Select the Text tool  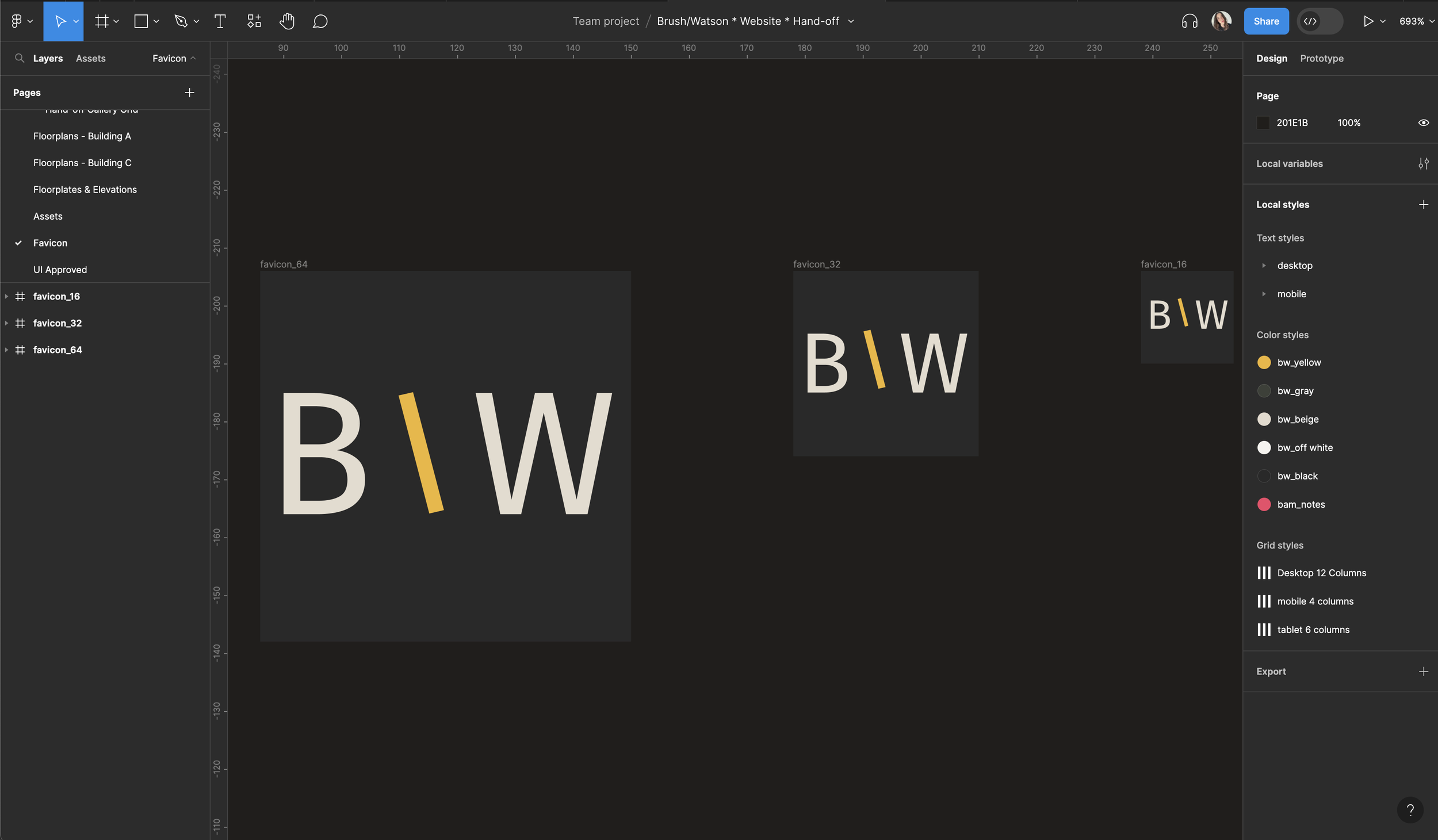tap(220, 21)
